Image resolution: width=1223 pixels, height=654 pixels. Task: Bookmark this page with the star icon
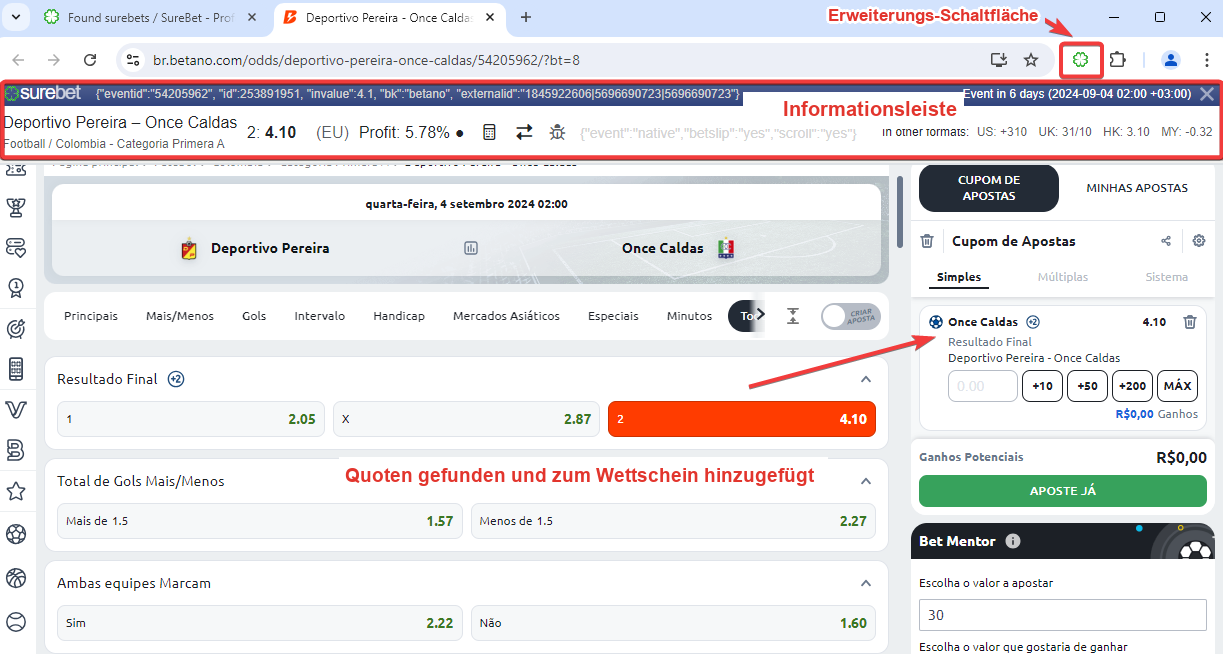[1031, 60]
